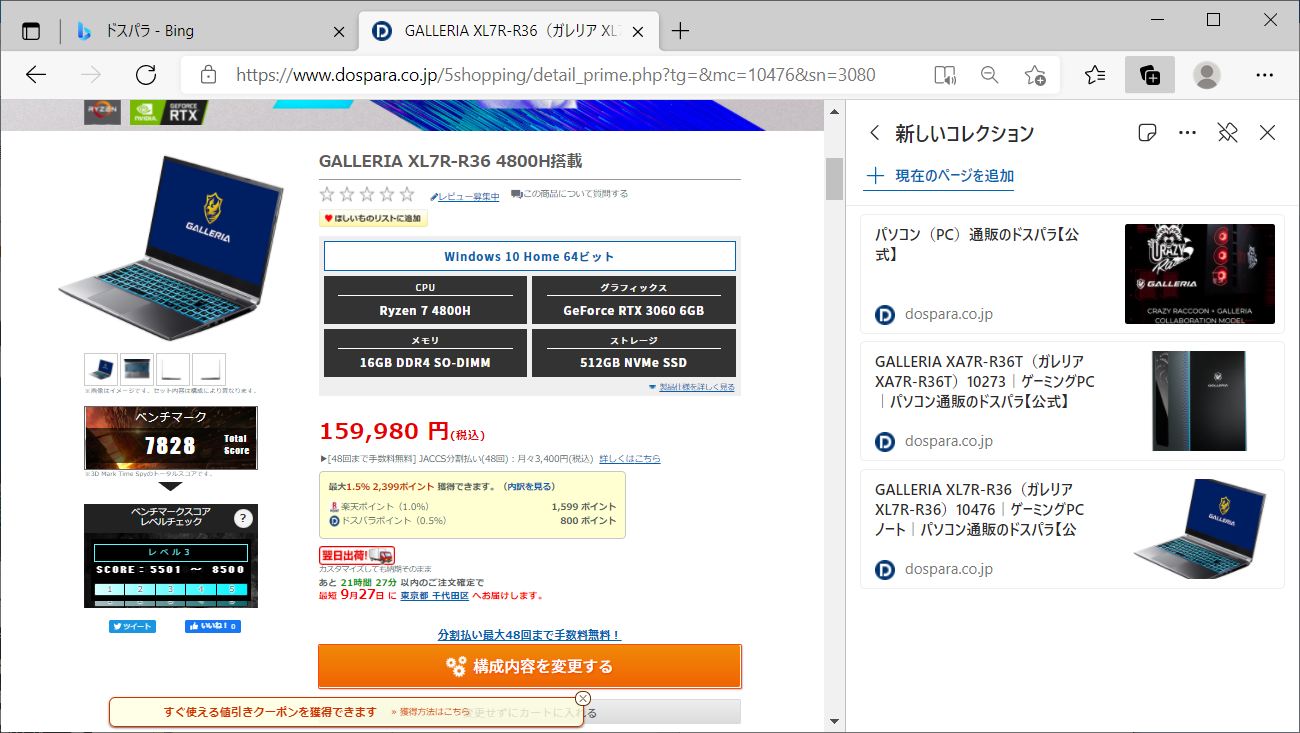Viewport: 1300px width, 733px height.
Task: Click the Windows 10 Home 64ビット box
Action: (529, 256)
